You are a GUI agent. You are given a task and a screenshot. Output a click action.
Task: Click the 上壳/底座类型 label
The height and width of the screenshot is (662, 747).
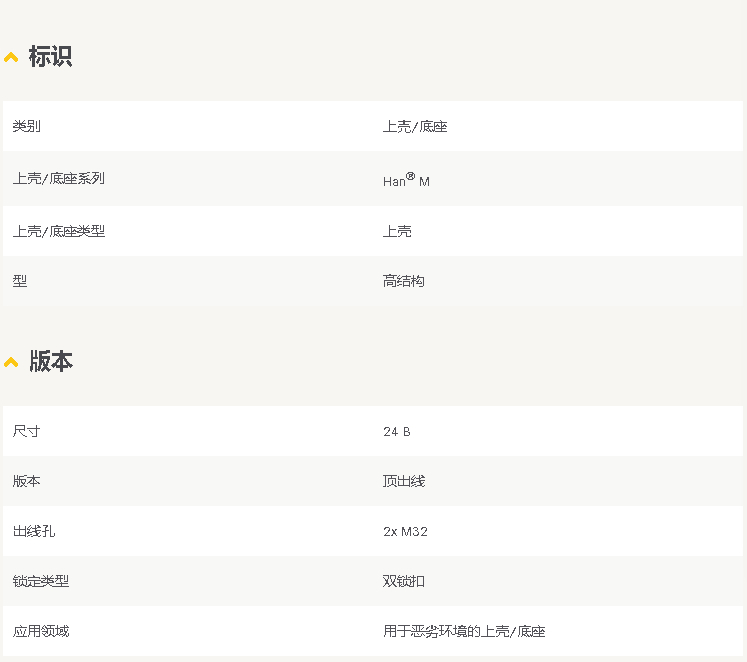(59, 231)
